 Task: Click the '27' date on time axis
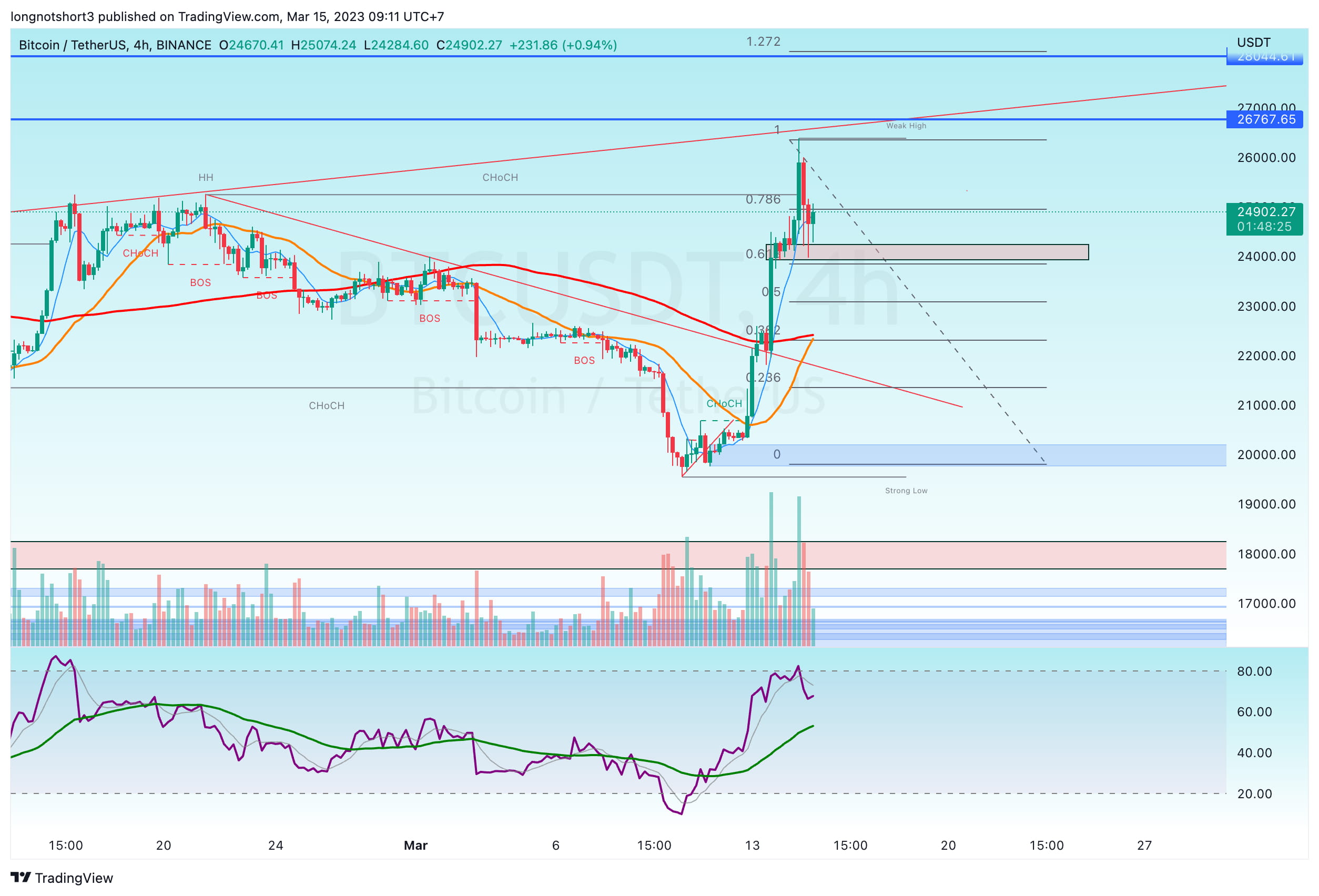click(x=1144, y=846)
